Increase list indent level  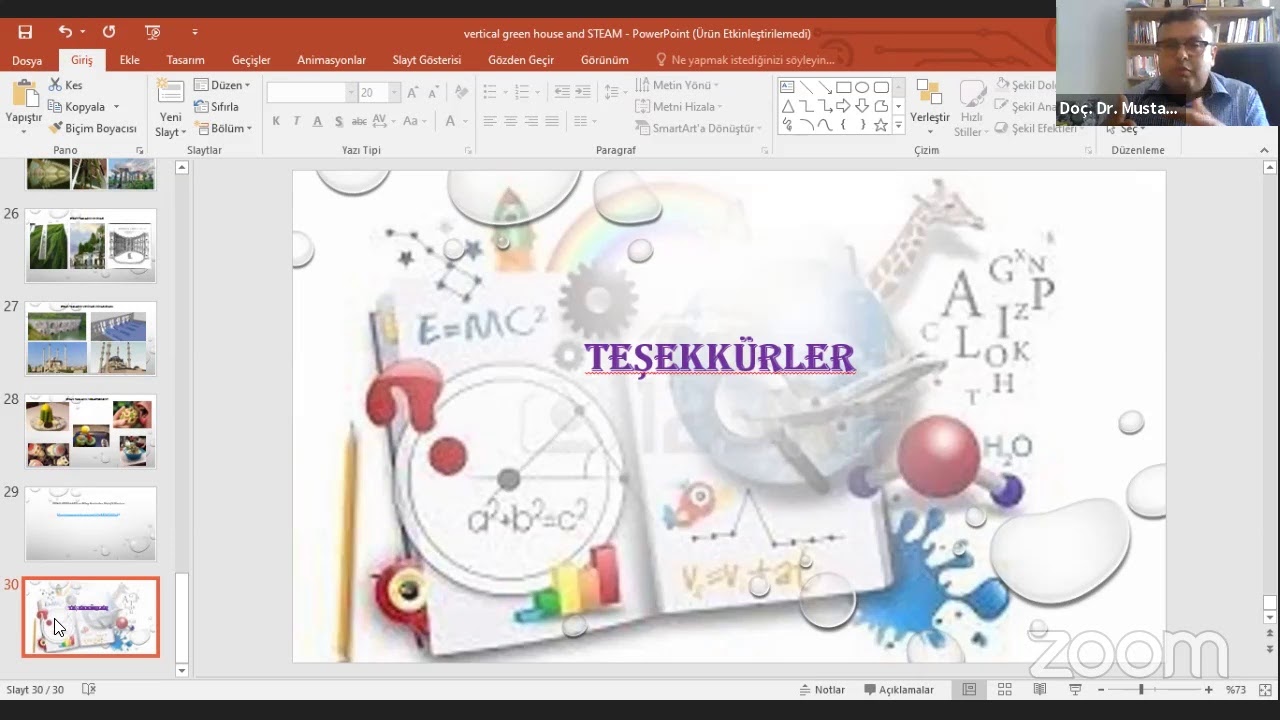(x=582, y=92)
